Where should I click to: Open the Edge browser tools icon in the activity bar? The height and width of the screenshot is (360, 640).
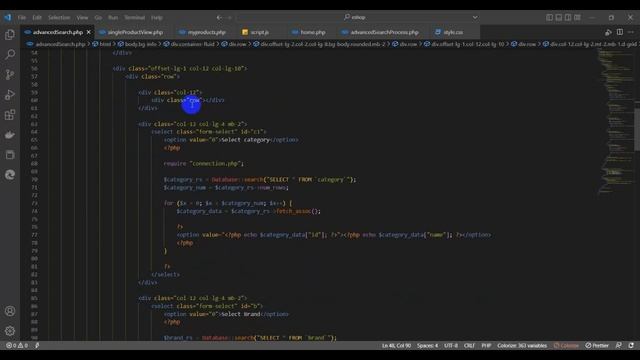(x=10, y=175)
